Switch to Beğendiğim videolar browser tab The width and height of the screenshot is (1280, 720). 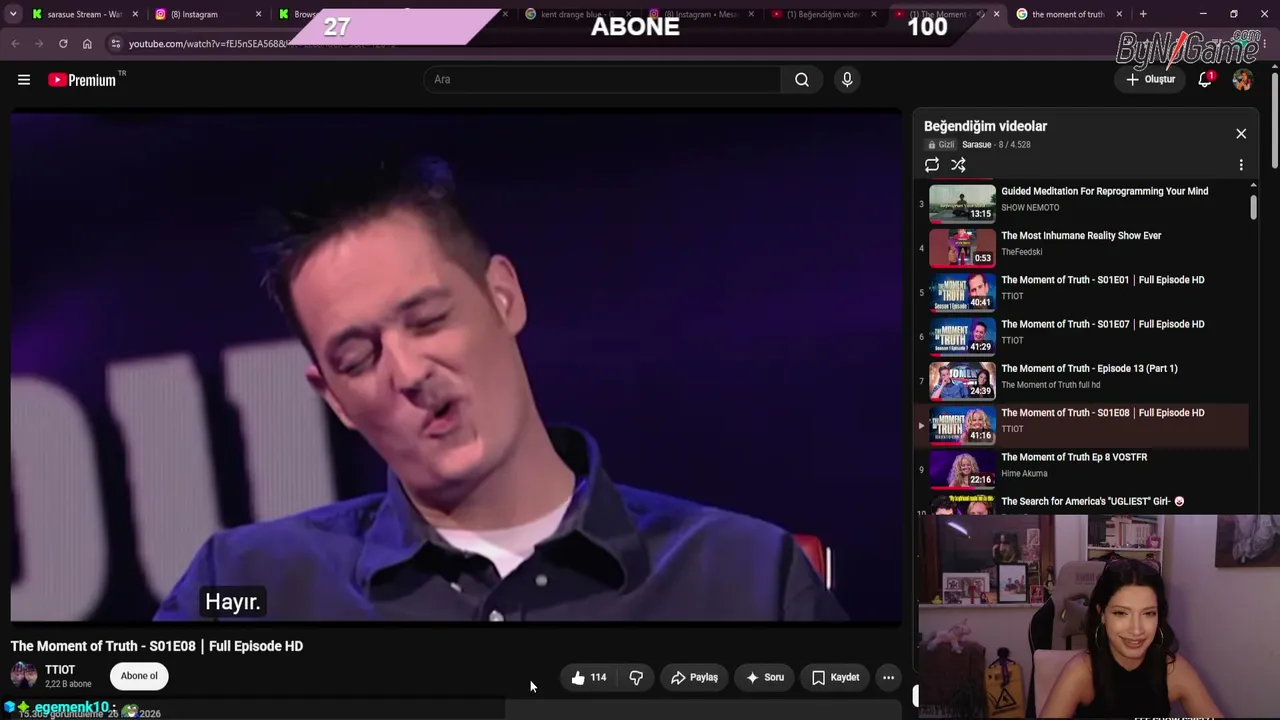pos(824,14)
